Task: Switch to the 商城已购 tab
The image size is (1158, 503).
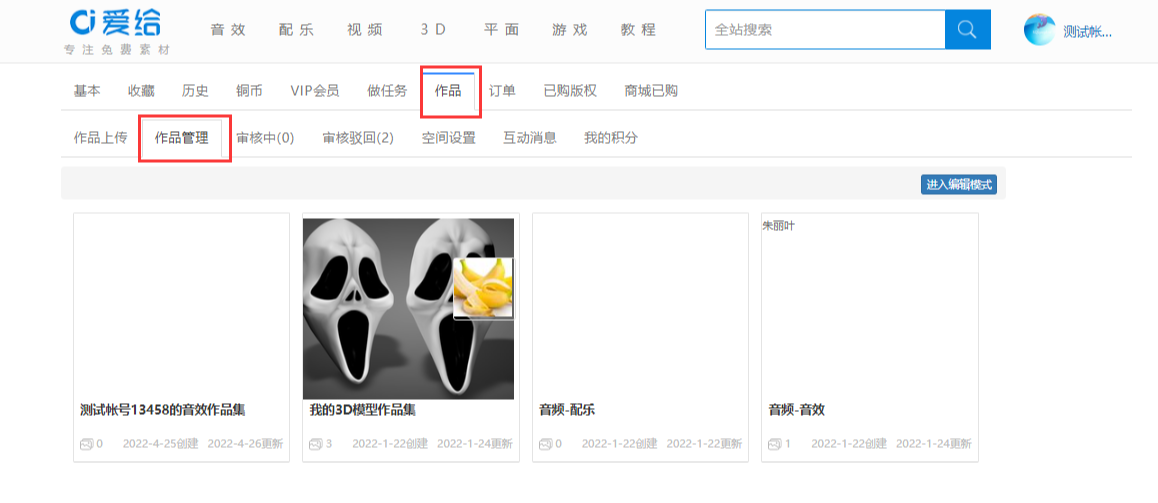Action: [651, 91]
